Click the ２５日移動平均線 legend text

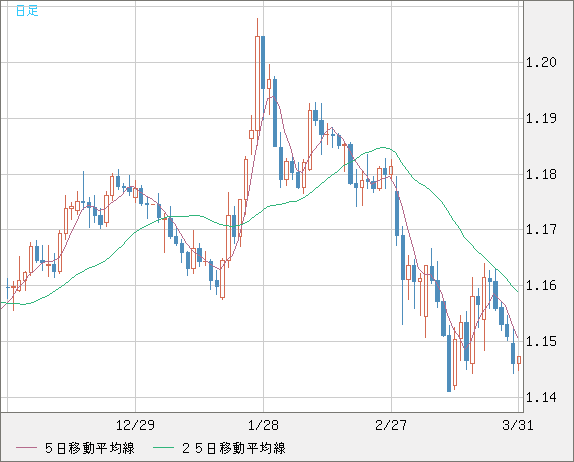tap(233, 448)
